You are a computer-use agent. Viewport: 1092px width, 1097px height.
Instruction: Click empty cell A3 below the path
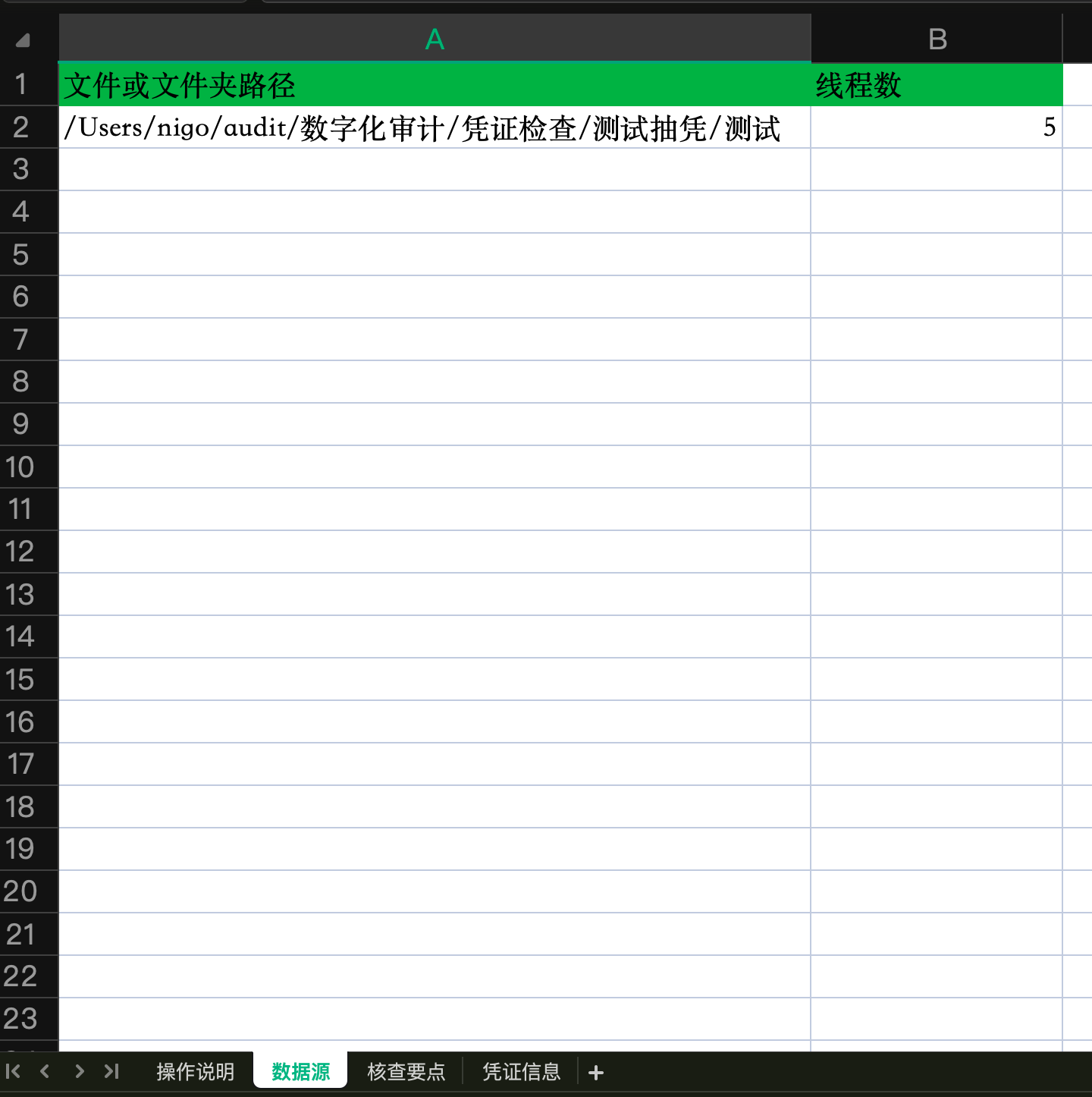(x=435, y=169)
